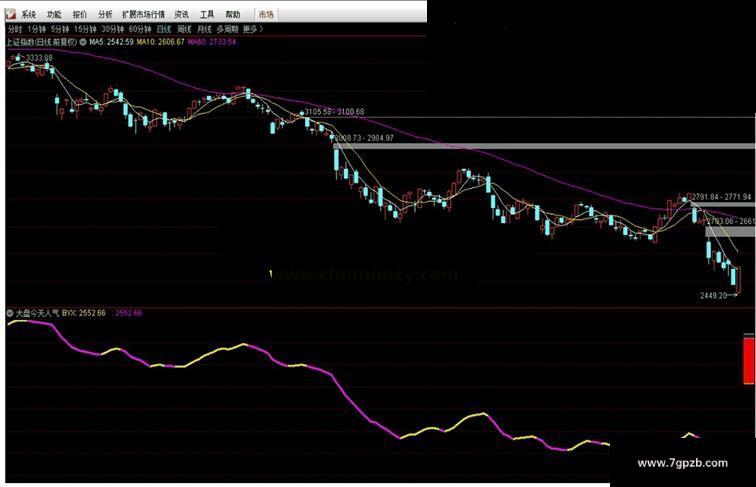Viewport: 756px width, 487px height.
Task: Select the purple MA60 indicator label
Action: click(x=212, y=42)
